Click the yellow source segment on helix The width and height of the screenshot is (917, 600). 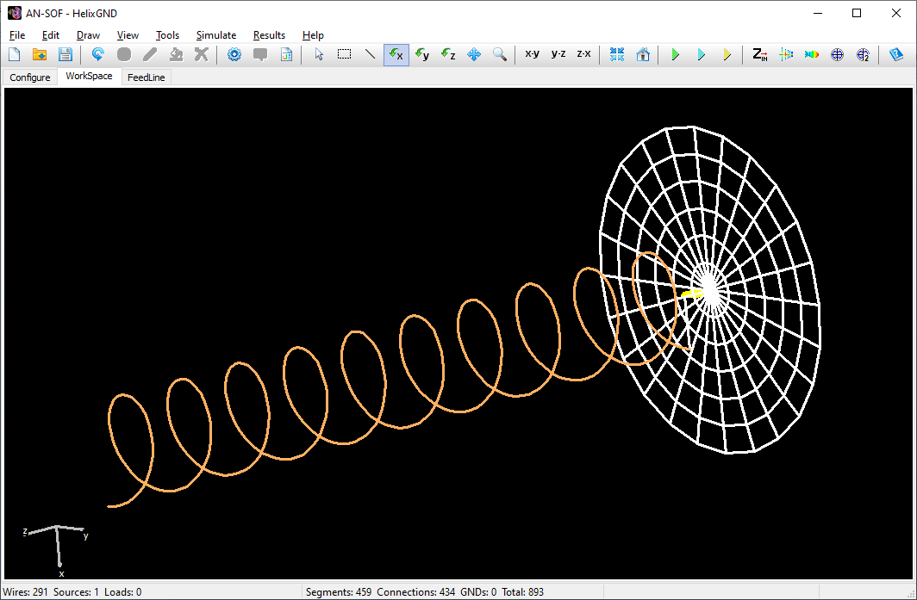[692, 294]
